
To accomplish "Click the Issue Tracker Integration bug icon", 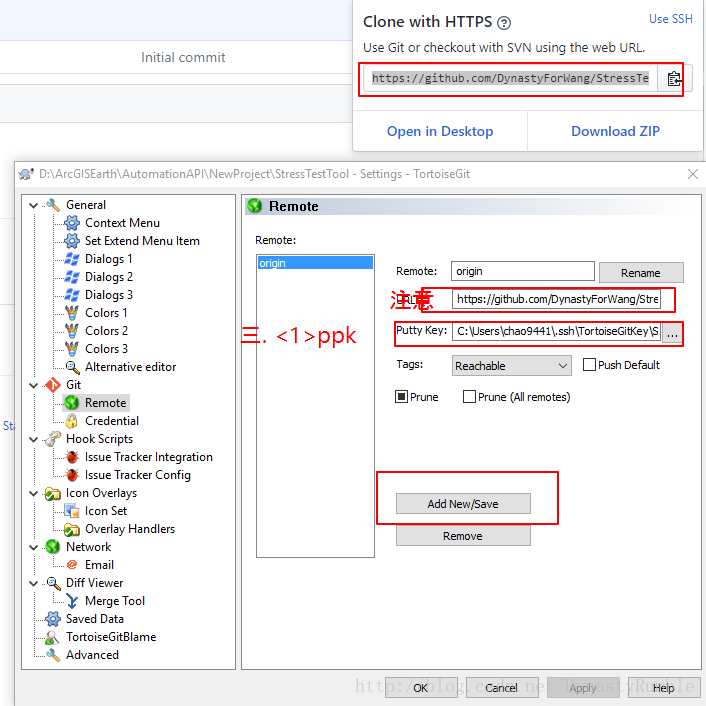I will (x=72, y=457).
